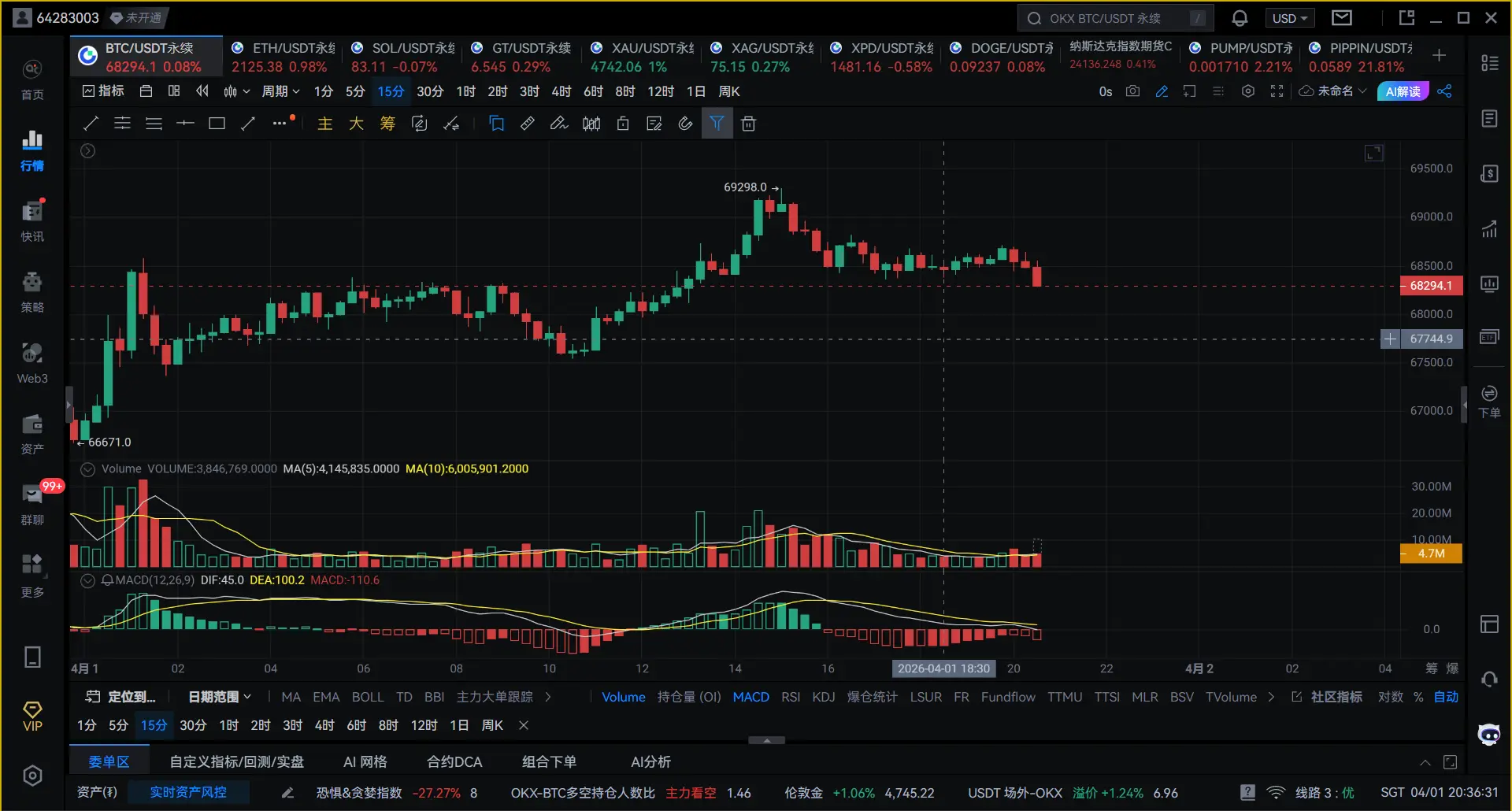Click the bottom panel collapse handle arrow
This screenshot has height=811, width=1512.
766,740
